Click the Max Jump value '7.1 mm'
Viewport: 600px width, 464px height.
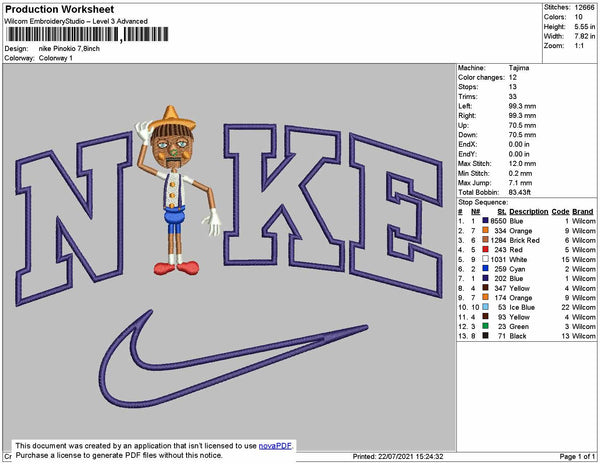(520, 183)
